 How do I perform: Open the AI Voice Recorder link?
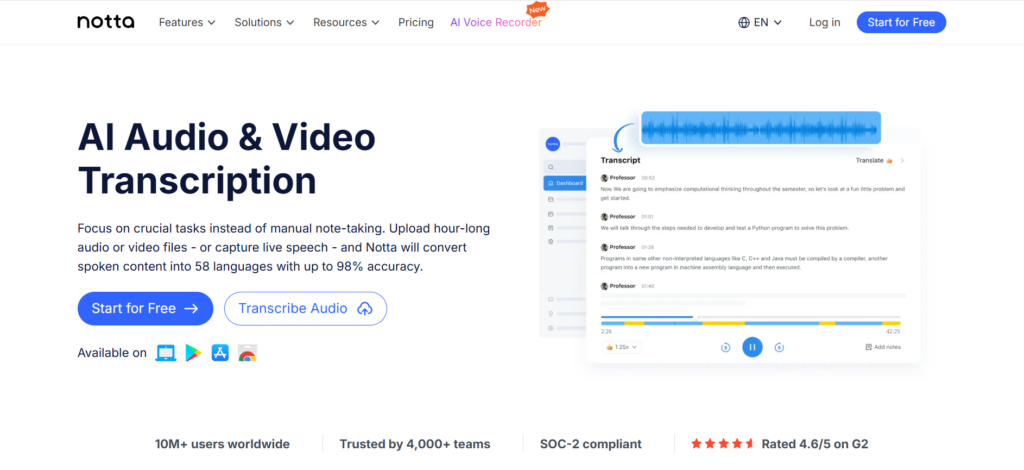[496, 22]
